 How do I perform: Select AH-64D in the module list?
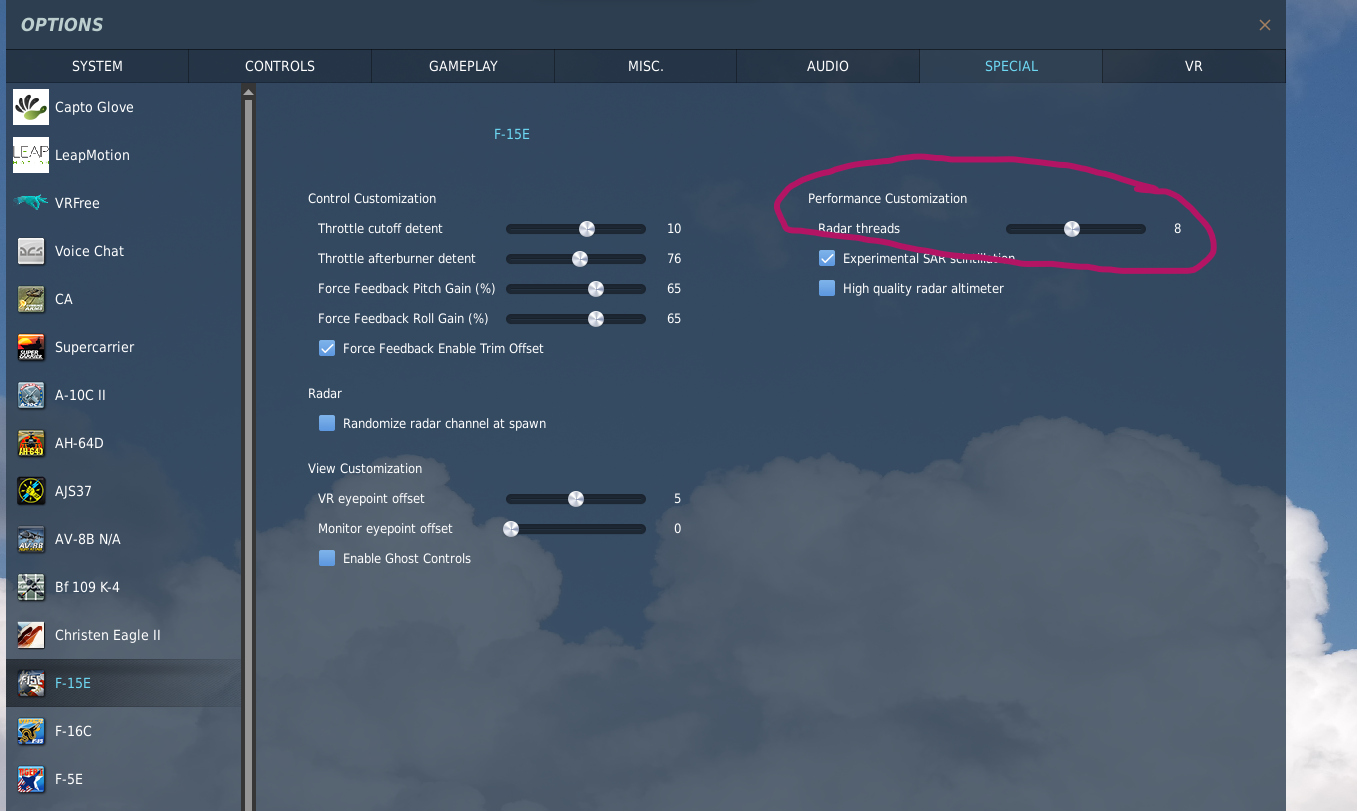coord(123,443)
